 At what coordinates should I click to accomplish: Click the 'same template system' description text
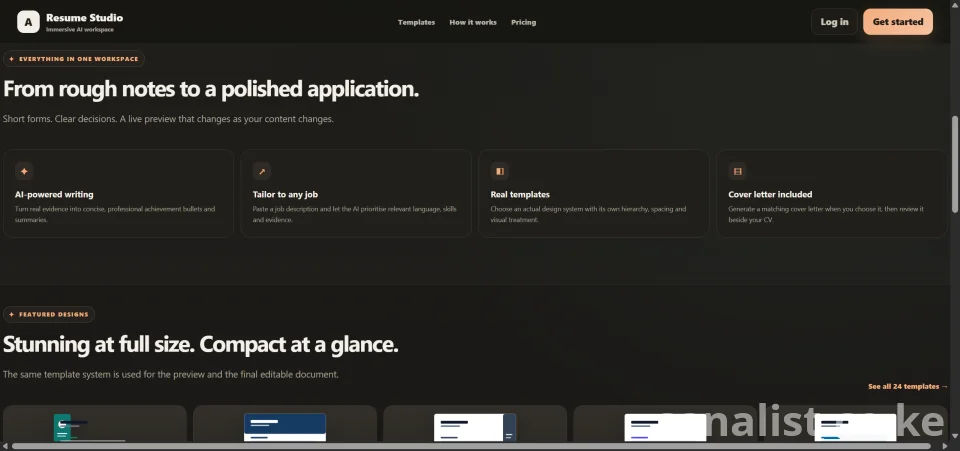[171, 375]
